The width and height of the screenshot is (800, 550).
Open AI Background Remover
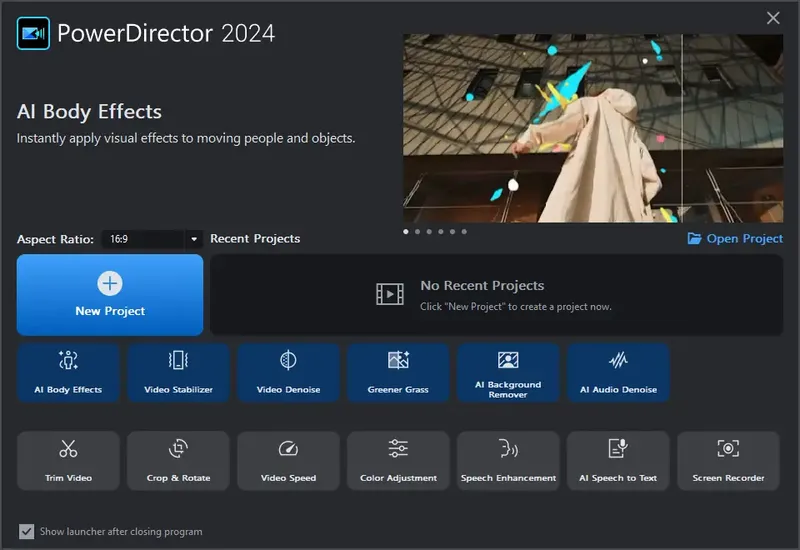point(508,373)
